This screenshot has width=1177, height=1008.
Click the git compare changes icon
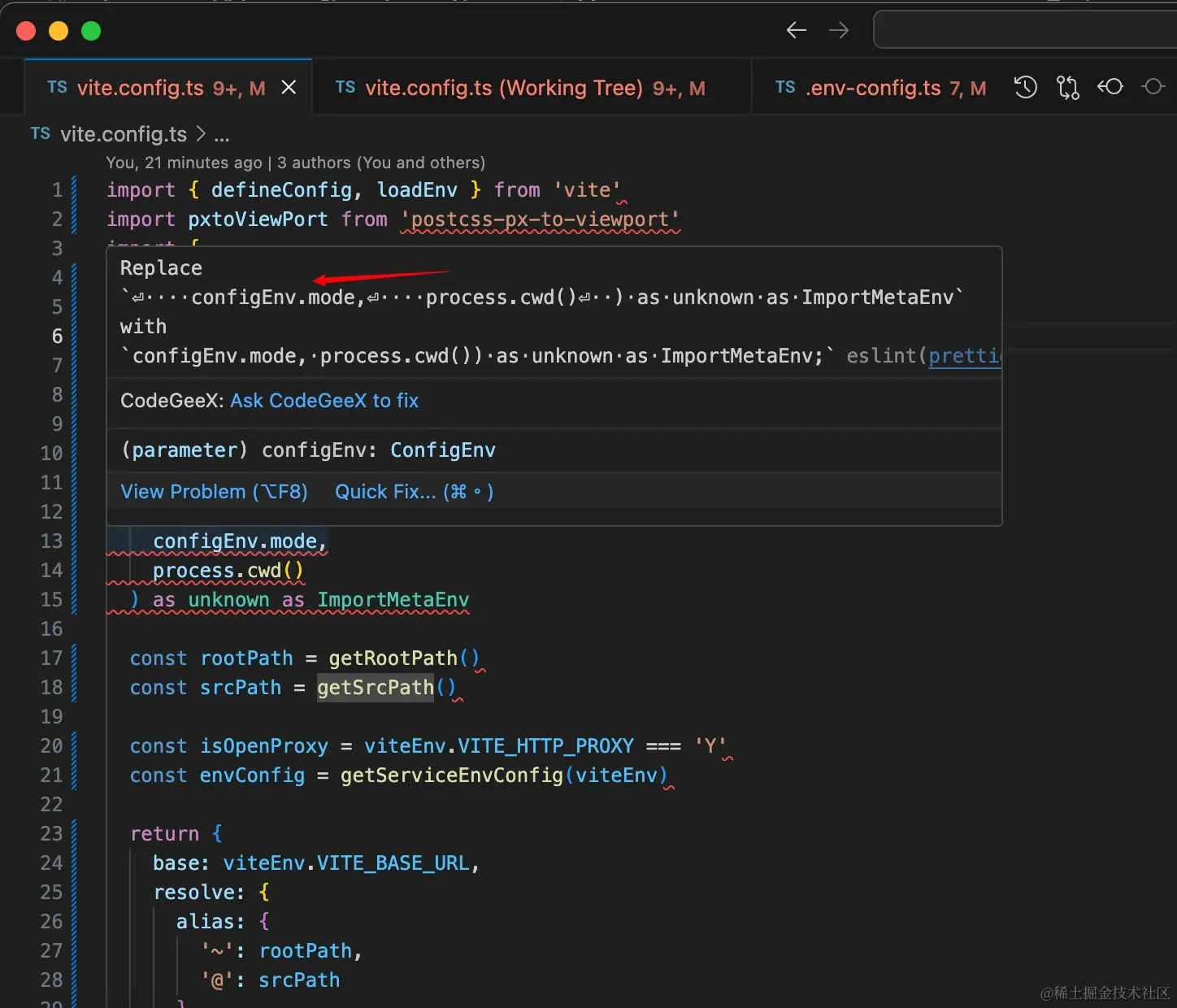[x=1068, y=88]
